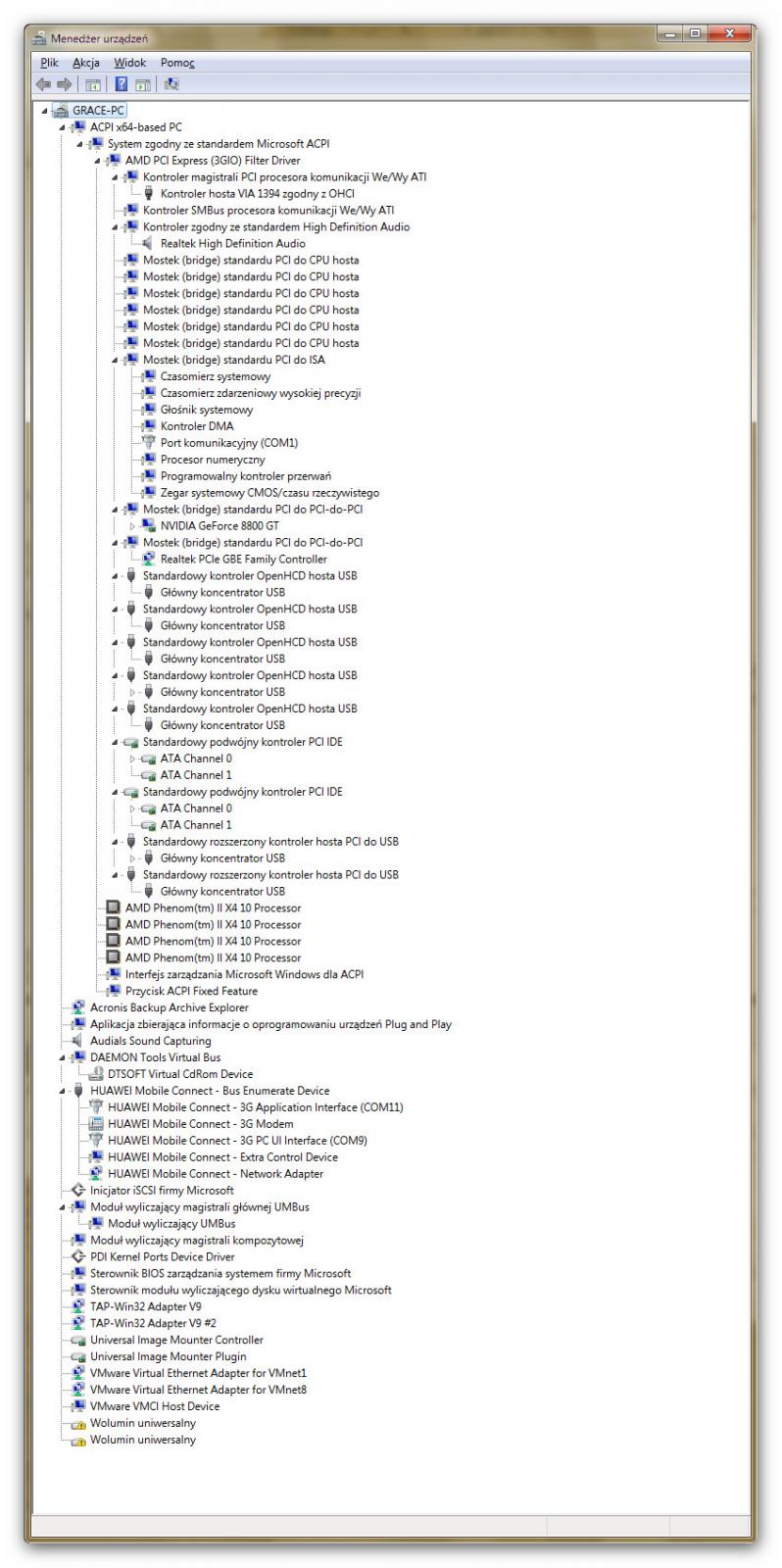Select 'Przycisk ACPI Fixed Feature' row
The height and width of the screenshot is (1568, 782).
pos(191,991)
